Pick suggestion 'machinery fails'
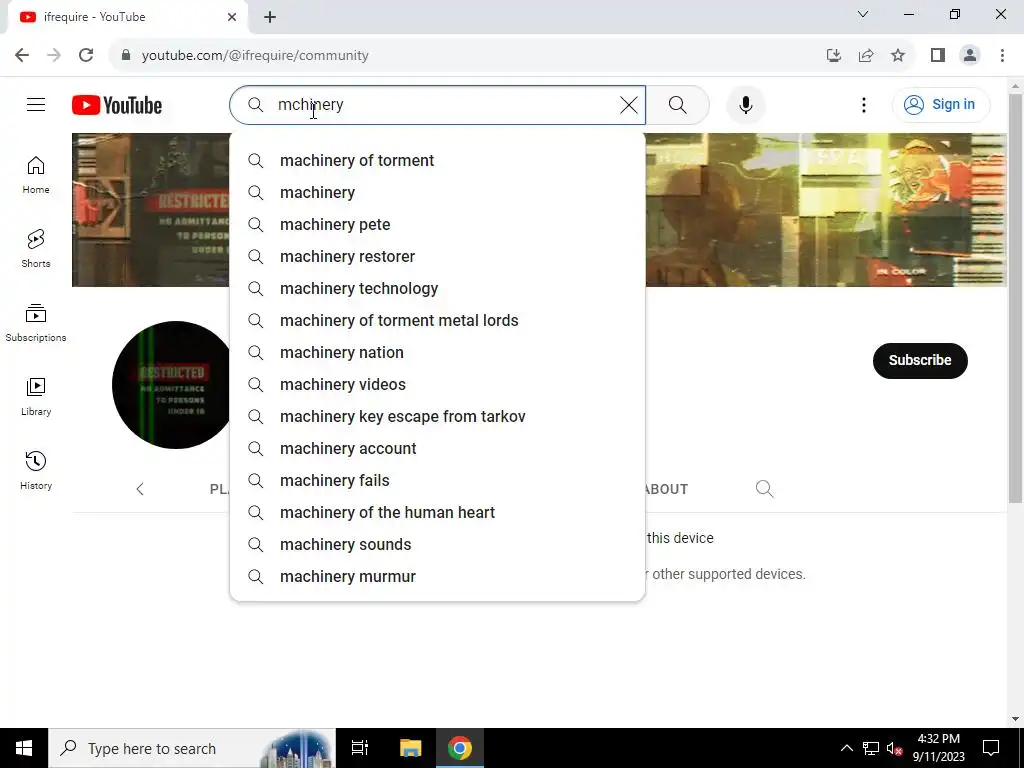 click(438, 481)
